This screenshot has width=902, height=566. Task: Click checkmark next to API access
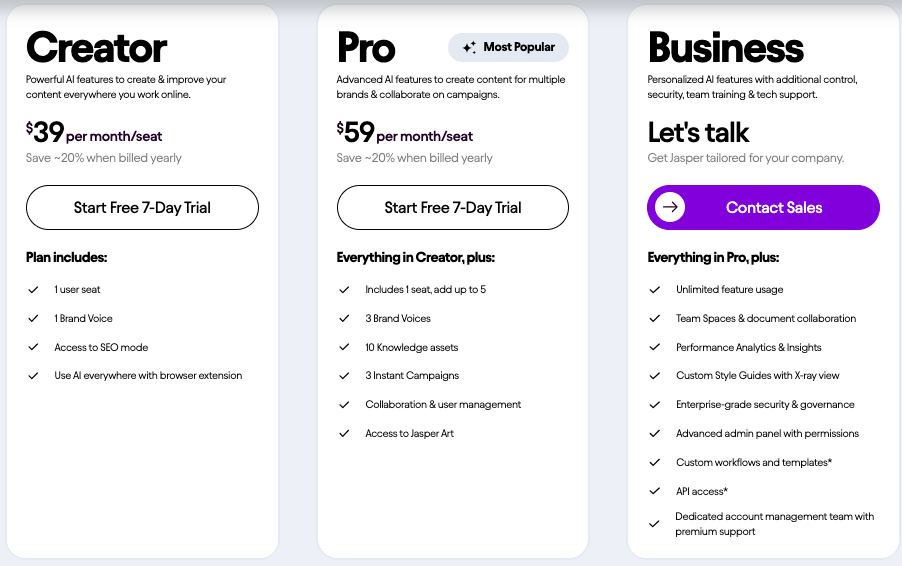655,491
